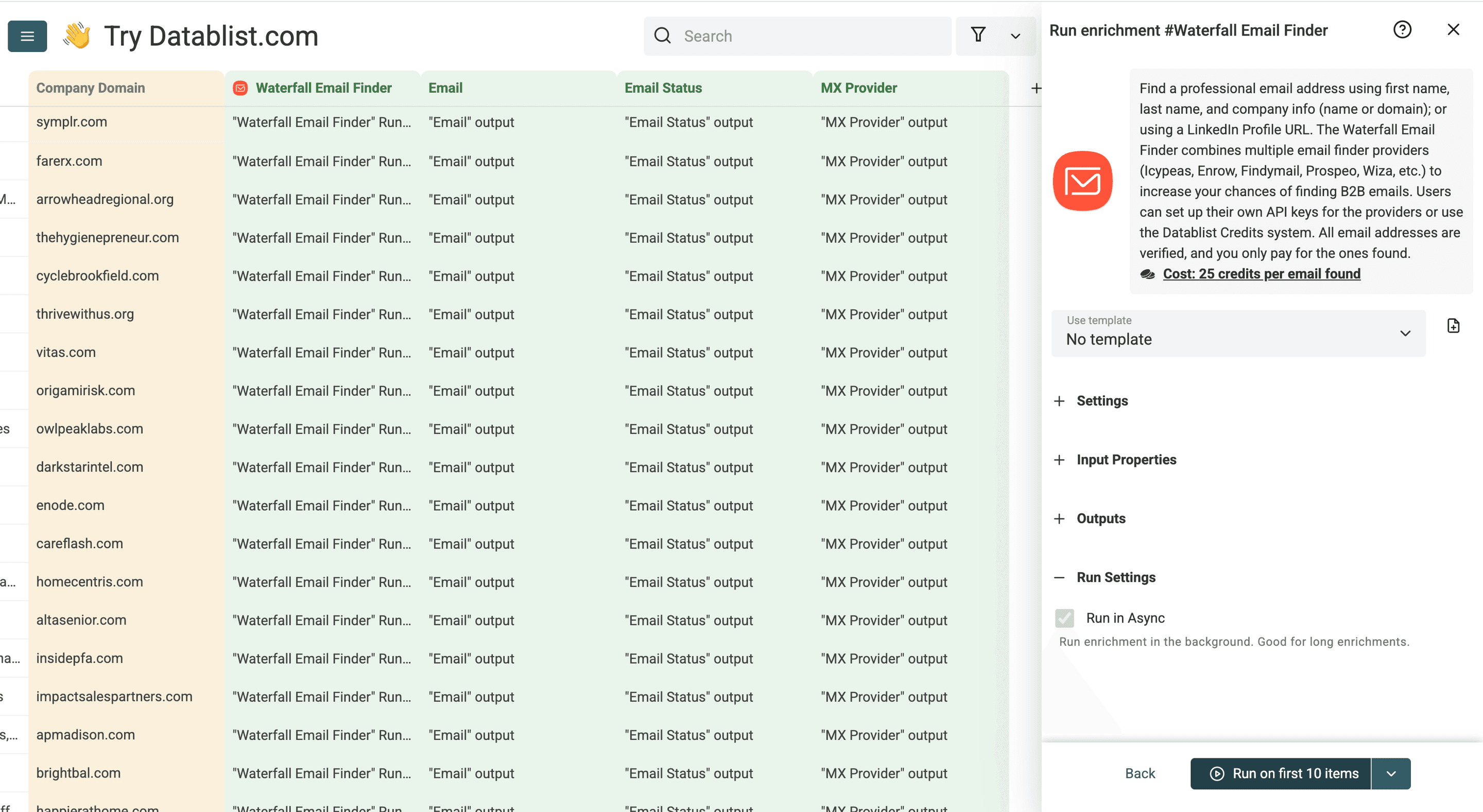The height and width of the screenshot is (812, 1483).
Task: Open the hamburger menu button
Action: pyautogui.click(x=27, y=36)
